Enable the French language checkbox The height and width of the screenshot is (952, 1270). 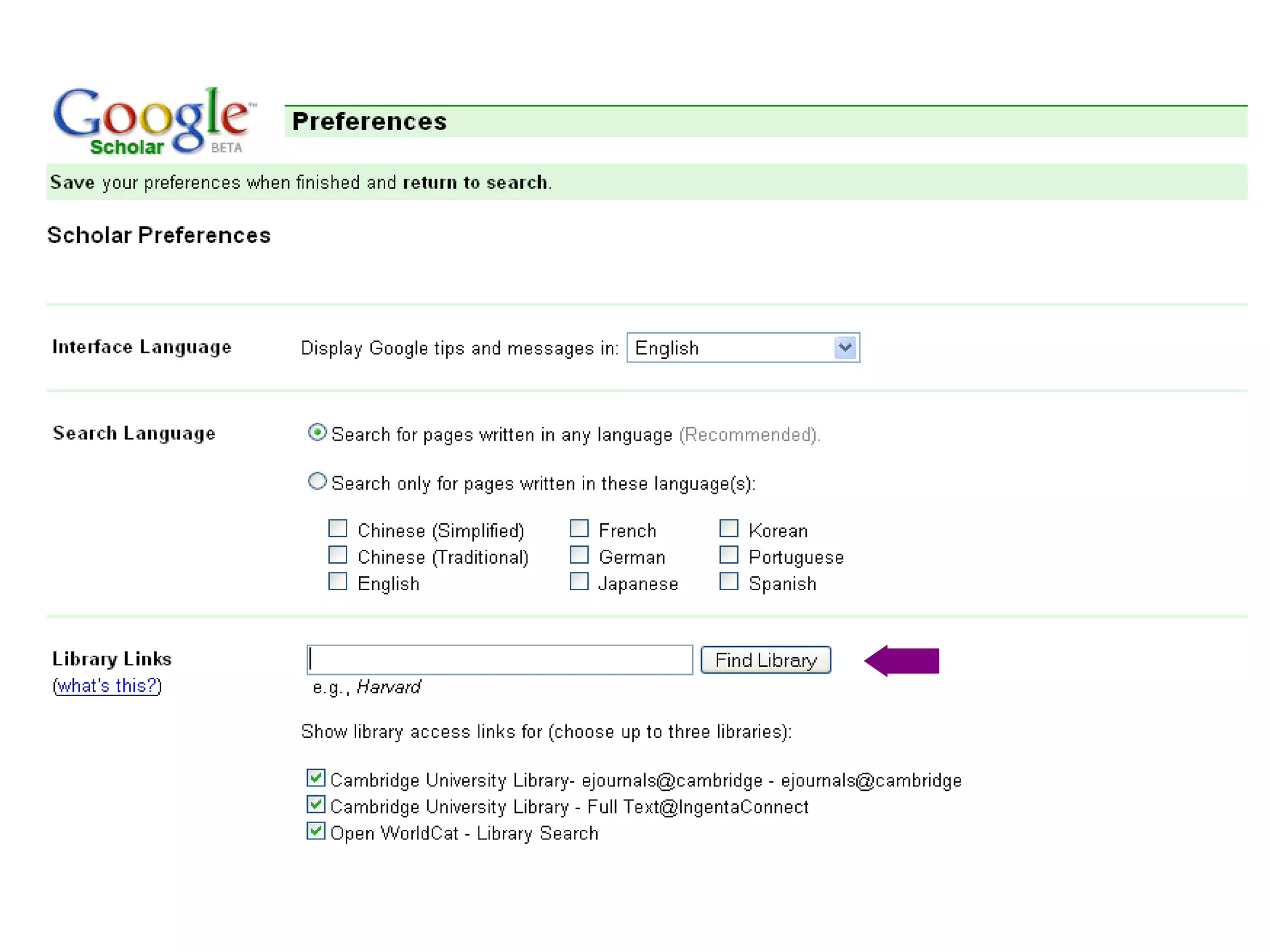tap(579, 529)
